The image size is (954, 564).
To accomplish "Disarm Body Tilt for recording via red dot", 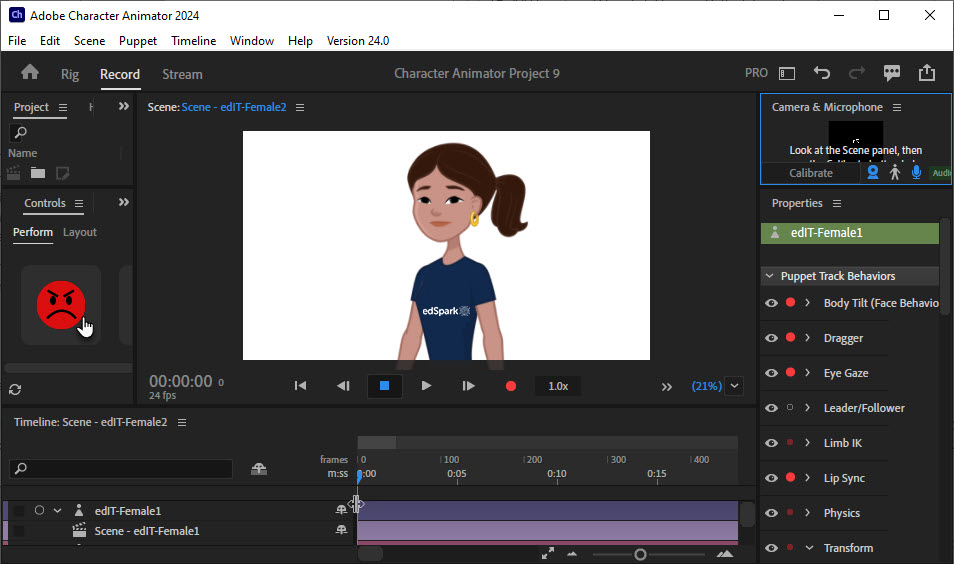I will (790, 302).
